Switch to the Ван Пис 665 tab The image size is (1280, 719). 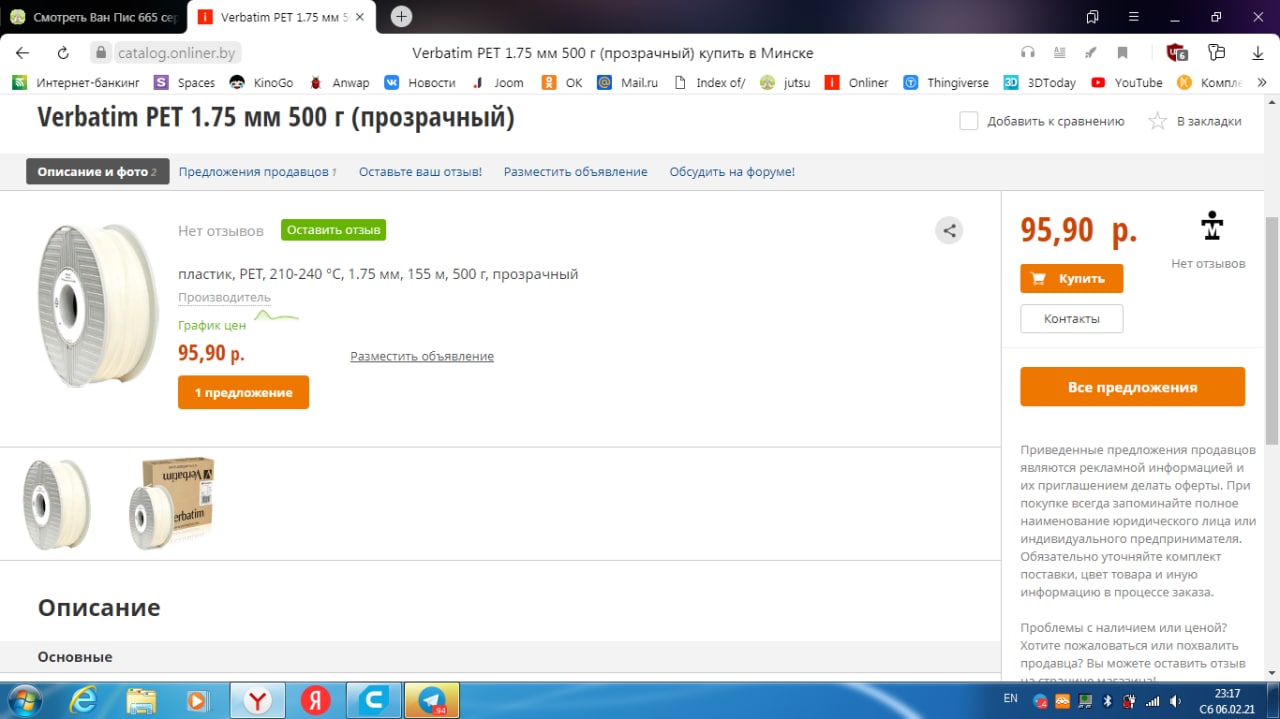[93, 17]
